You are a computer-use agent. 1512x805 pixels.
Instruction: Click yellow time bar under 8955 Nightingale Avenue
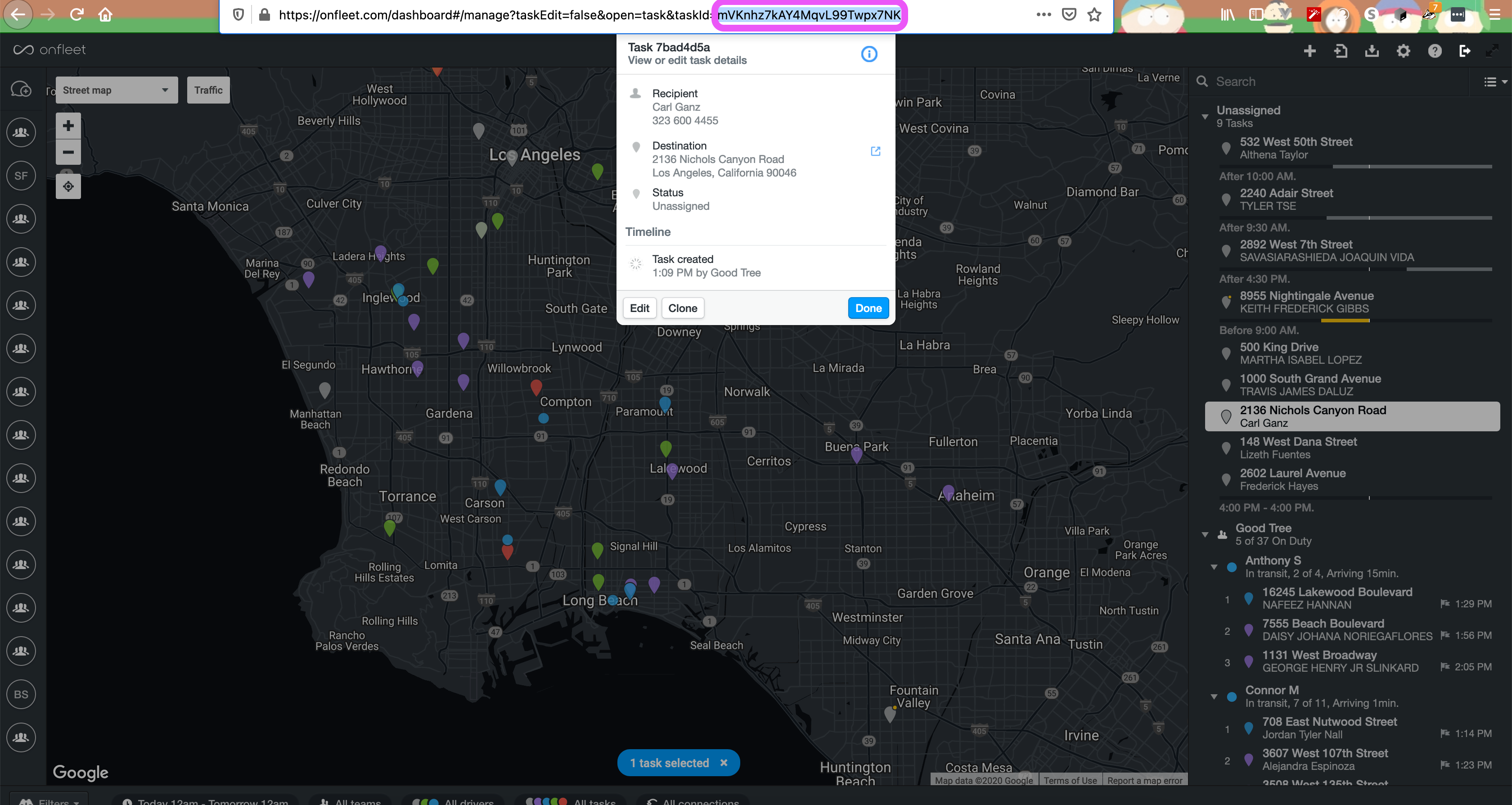(x=1345, y=321)
